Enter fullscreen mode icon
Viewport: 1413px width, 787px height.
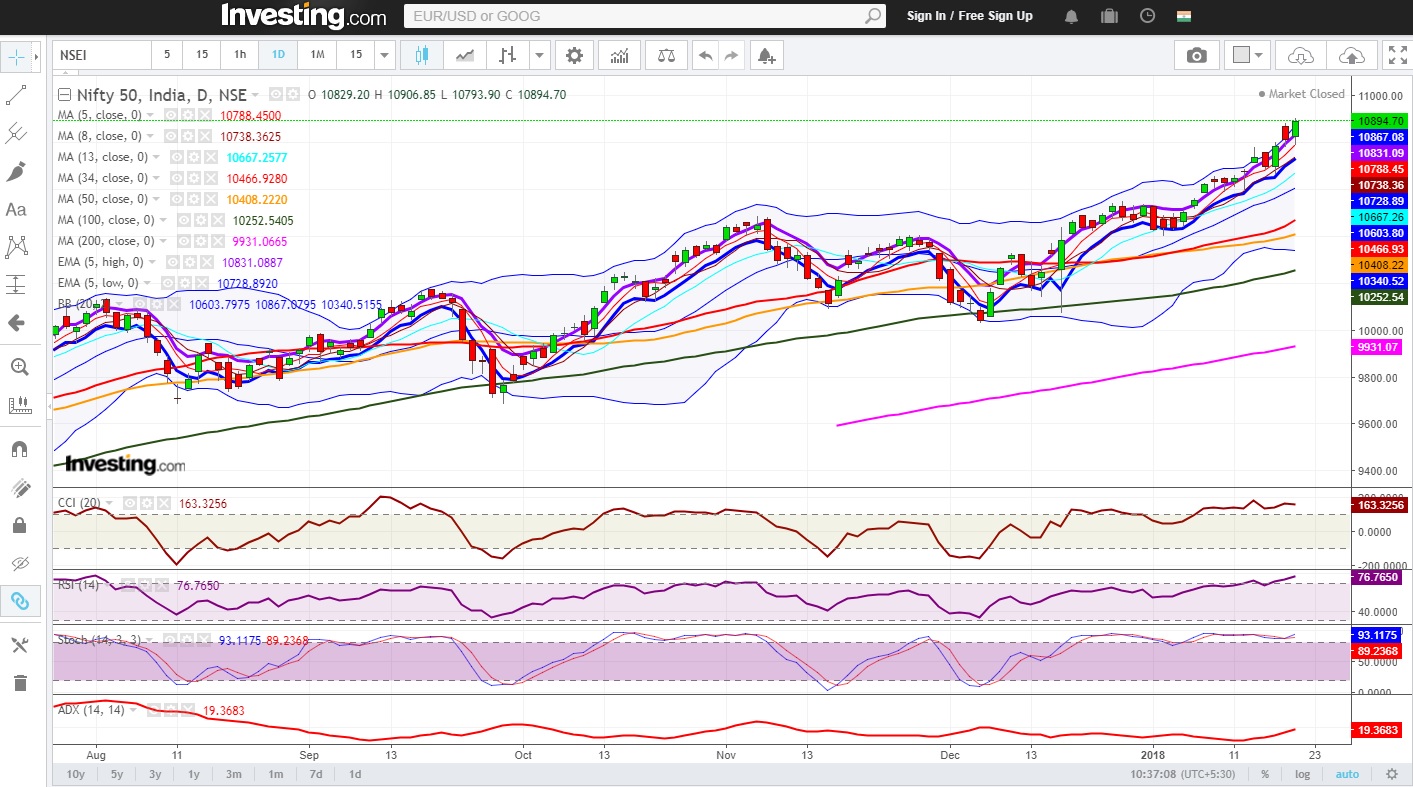coord(1397,55)
